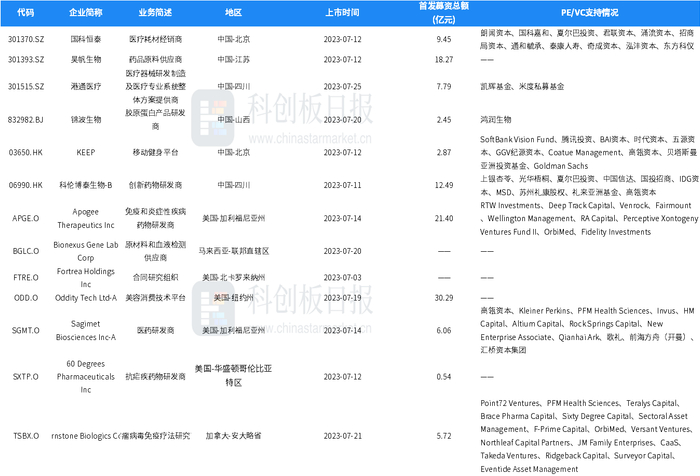Click company name KEEP
700x476 pixels.
pyautogui.click(x=86, y=152)
